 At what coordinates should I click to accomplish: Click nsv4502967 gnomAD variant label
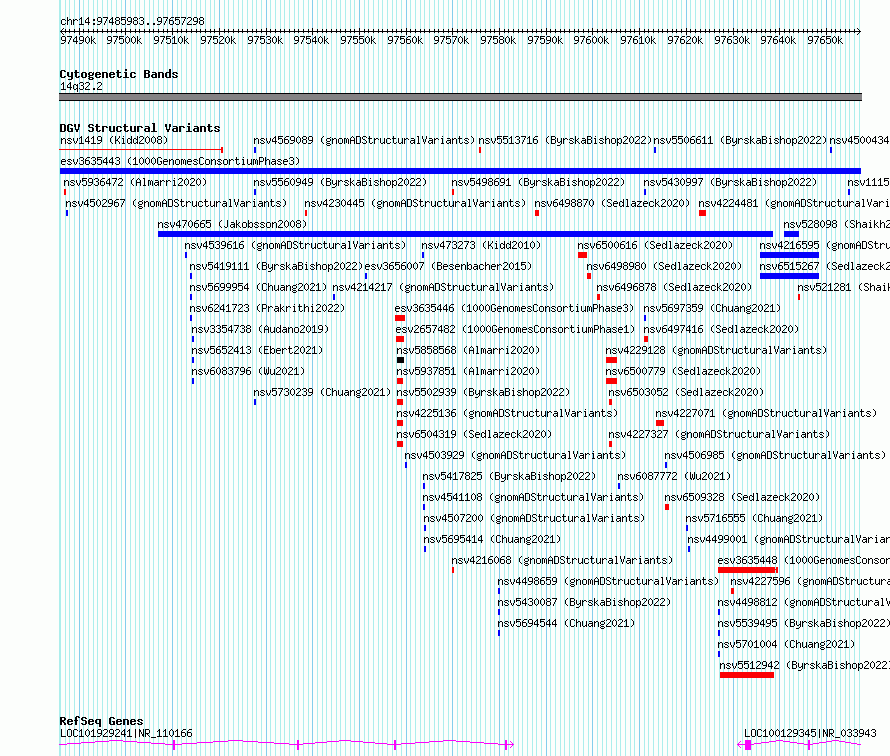(x=176, y=203)
